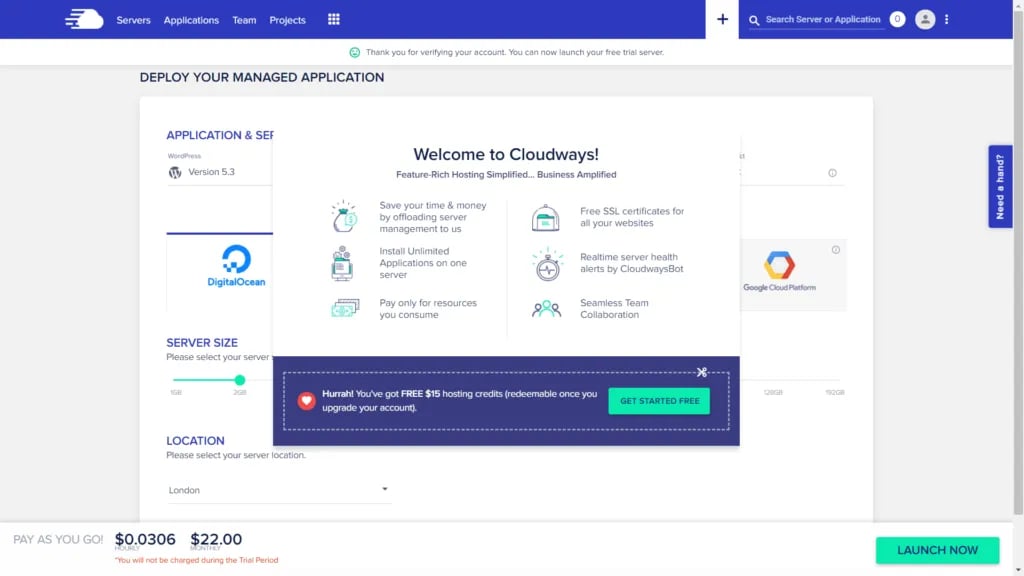Open the Applications menu

pos(191,20)
